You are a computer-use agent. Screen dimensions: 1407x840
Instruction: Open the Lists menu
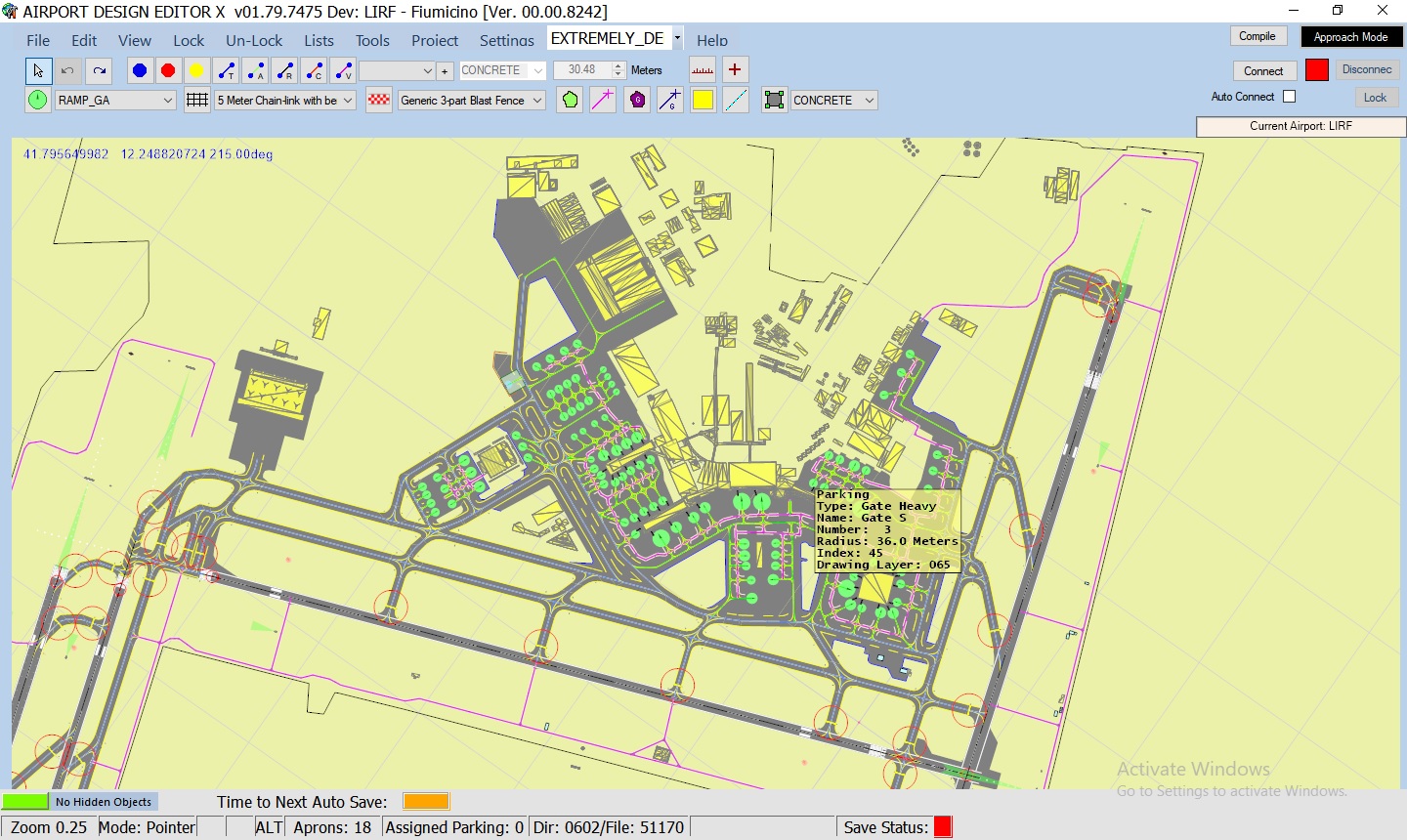coord(319,40)
